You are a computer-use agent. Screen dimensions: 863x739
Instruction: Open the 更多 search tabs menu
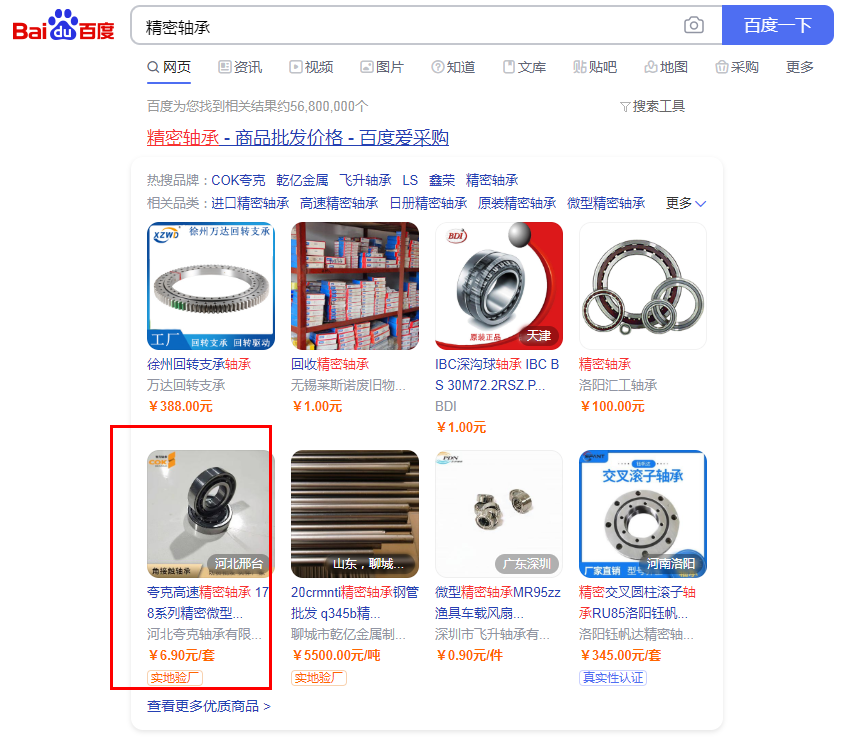[x=800, y=67]
